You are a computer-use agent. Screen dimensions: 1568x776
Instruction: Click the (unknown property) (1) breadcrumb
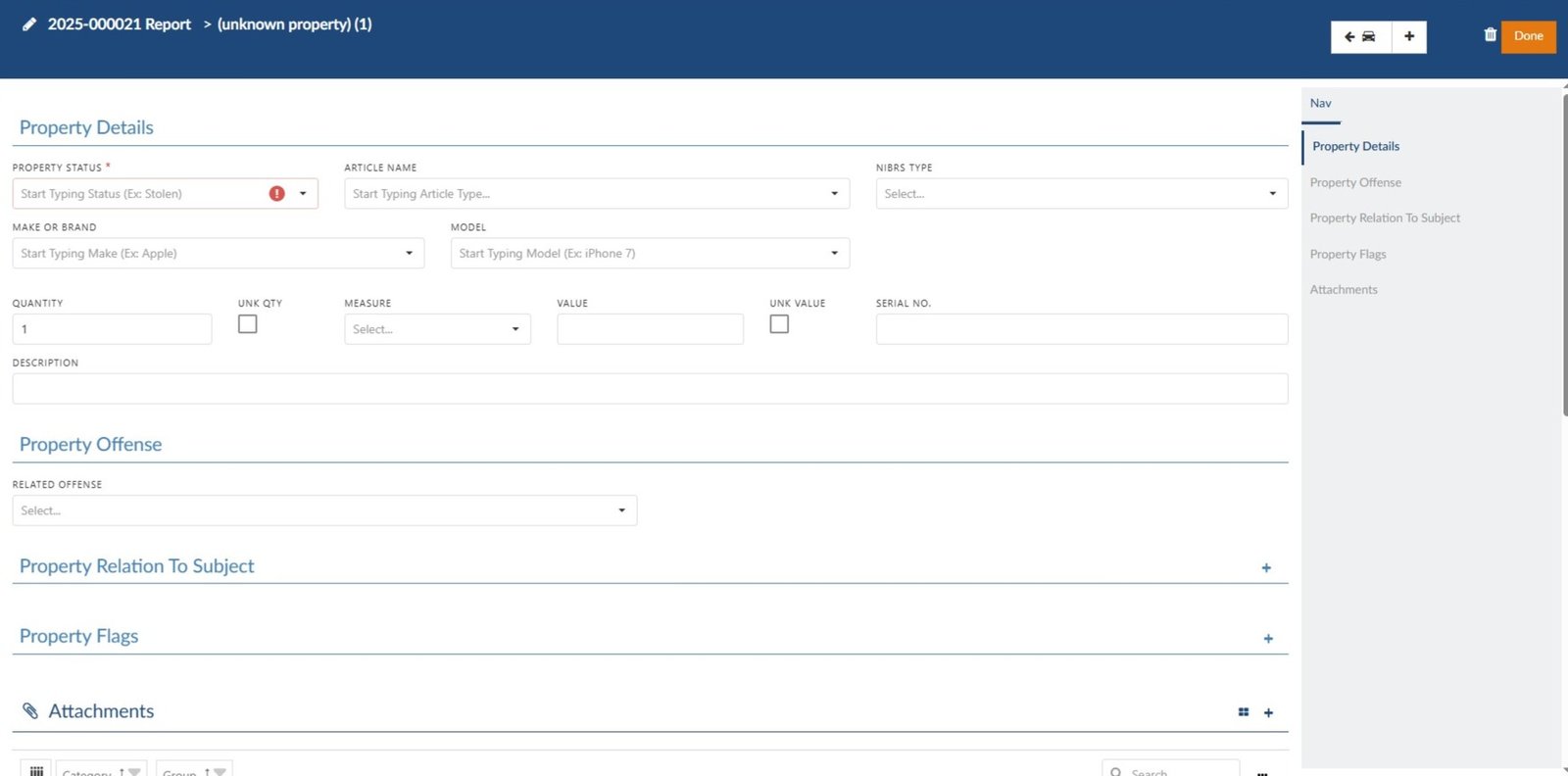pyautogui.click(x=294, y=24)
